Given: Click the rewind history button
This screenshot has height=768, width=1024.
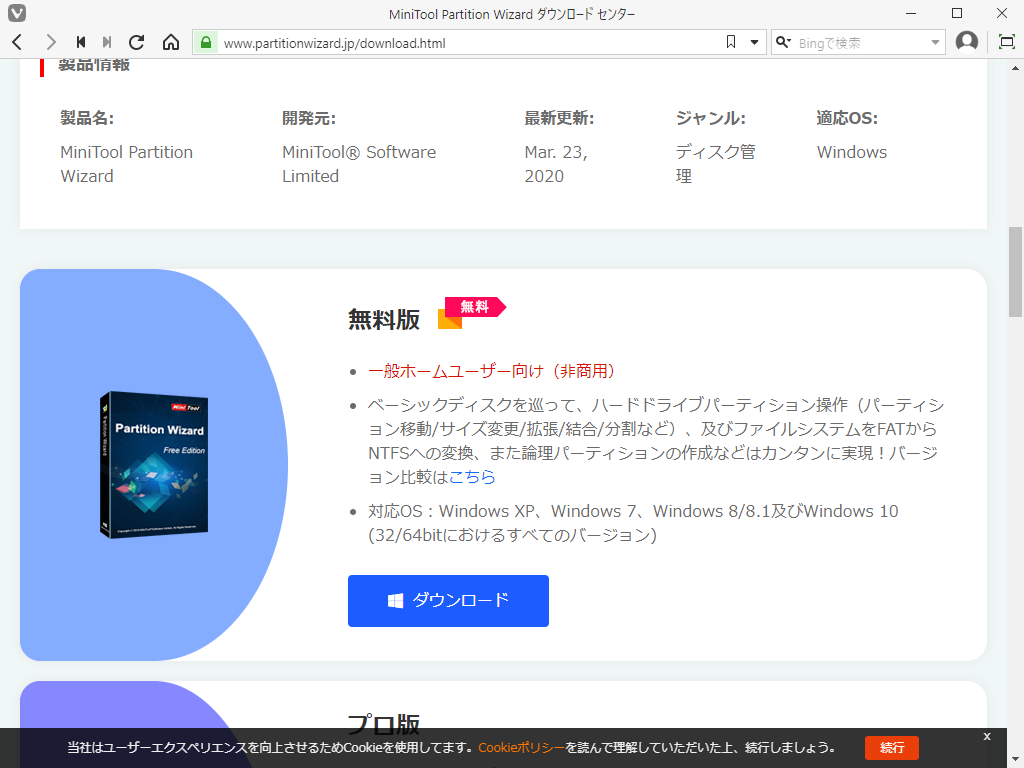Looking at the screenshot, I should tap(81, 42).
